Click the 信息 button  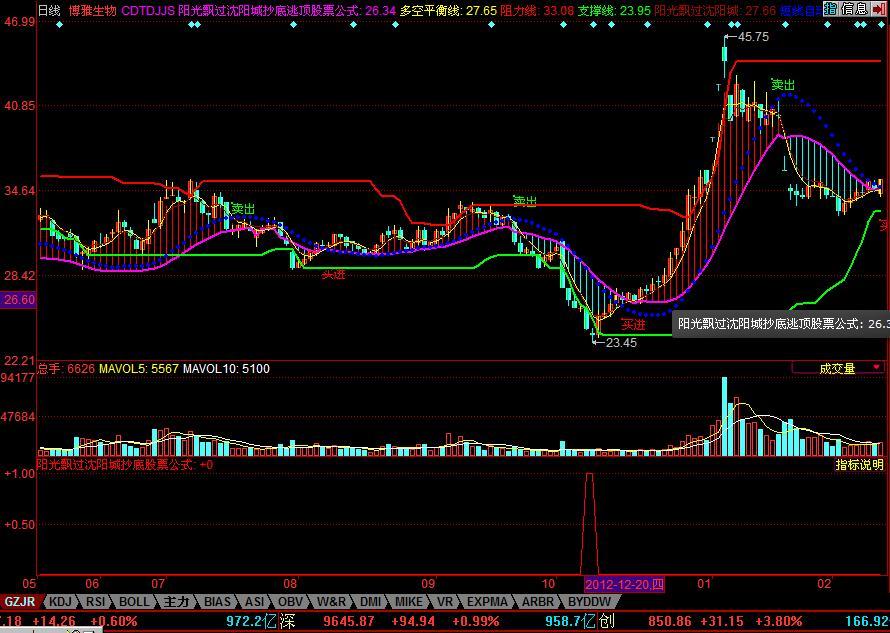(x=855, y=9)
